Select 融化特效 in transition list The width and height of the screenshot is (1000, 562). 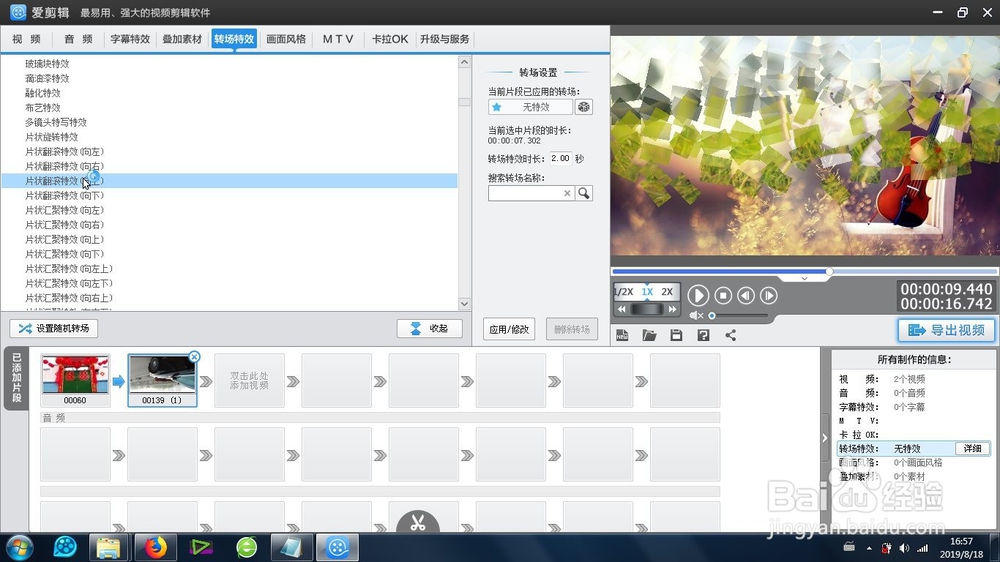(43, 93)
